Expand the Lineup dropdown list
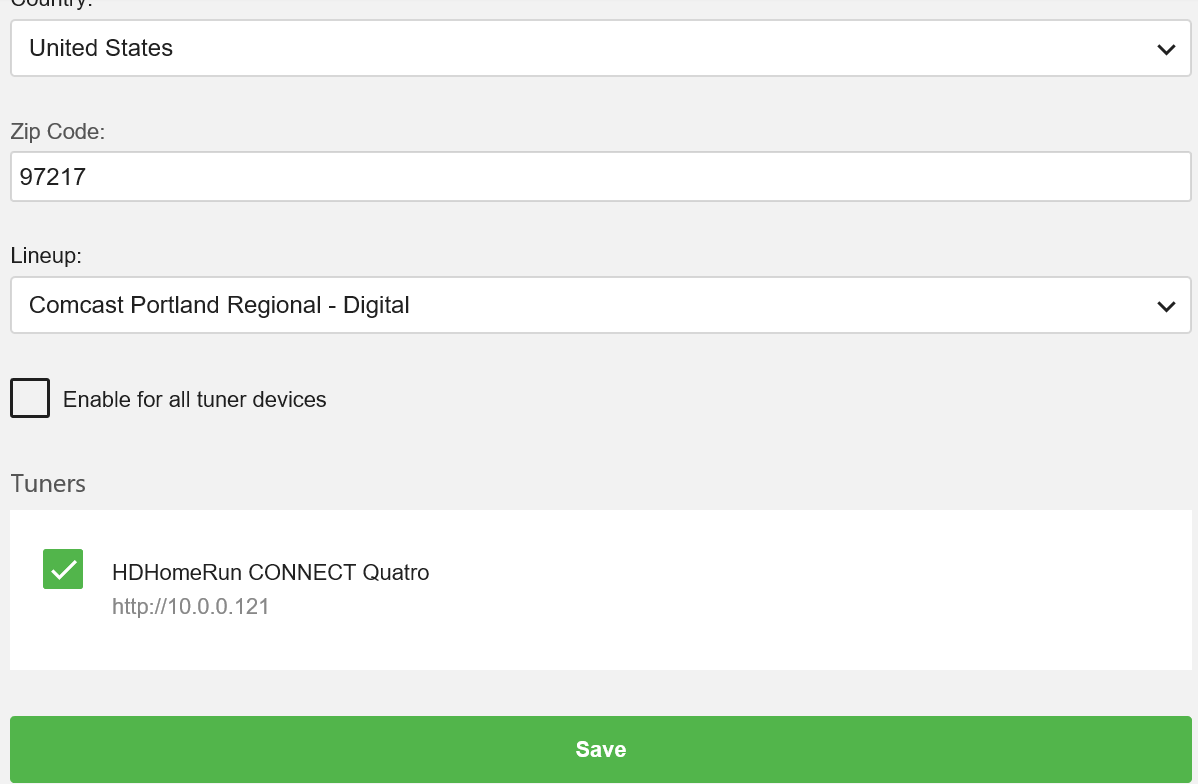 coord(600,305)
